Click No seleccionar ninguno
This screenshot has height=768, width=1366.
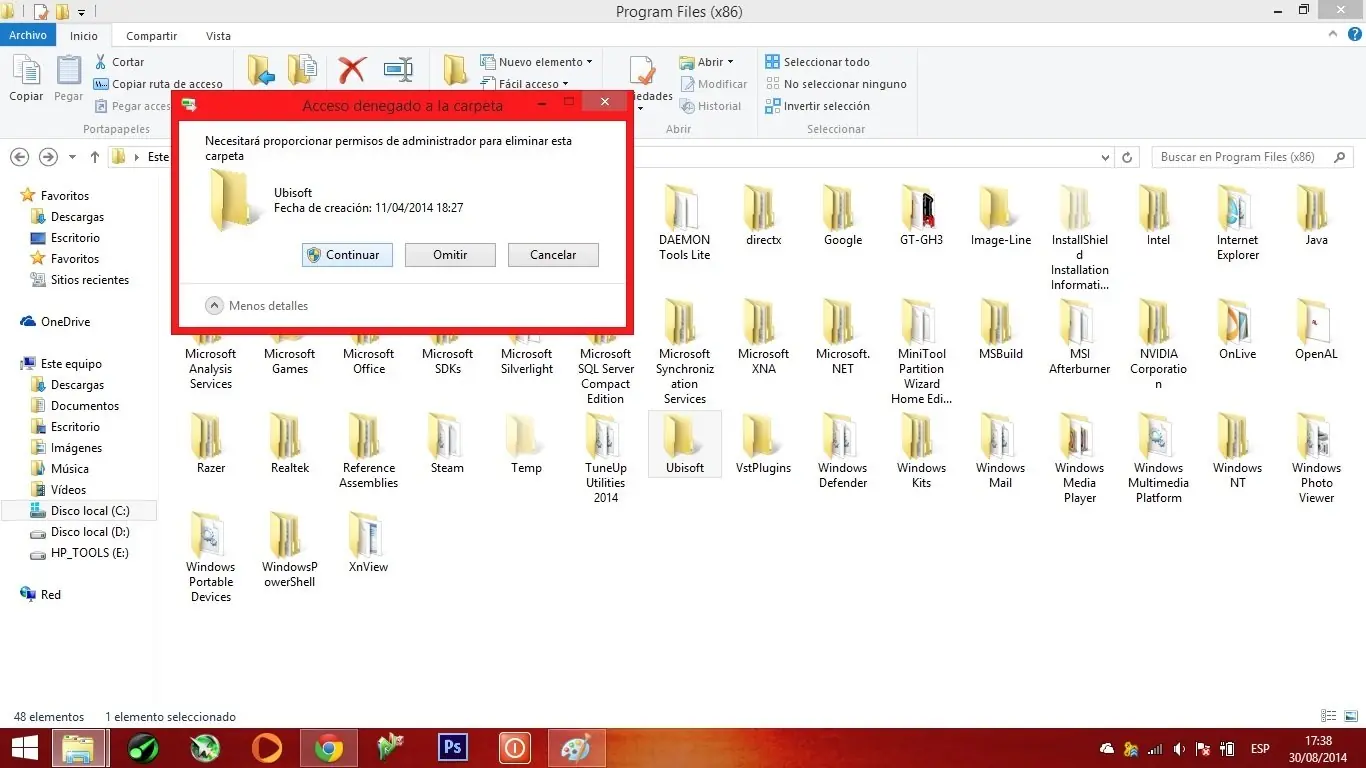click(836, 84)
